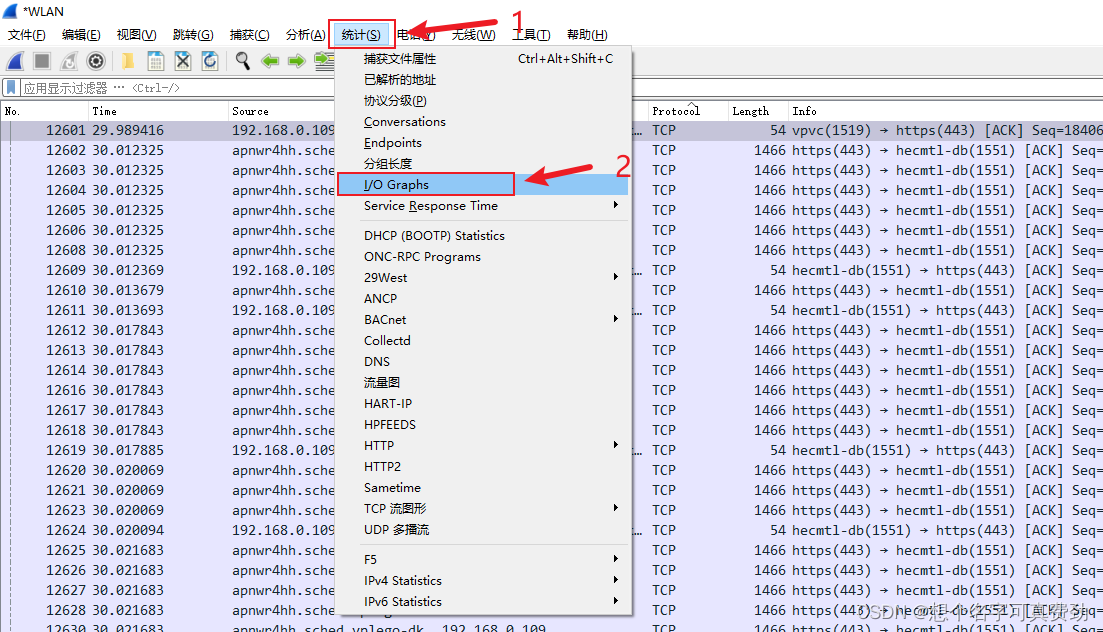Stop the running capture
The width and height of the screenshot is (1103, 632).
tap(42, 61)
